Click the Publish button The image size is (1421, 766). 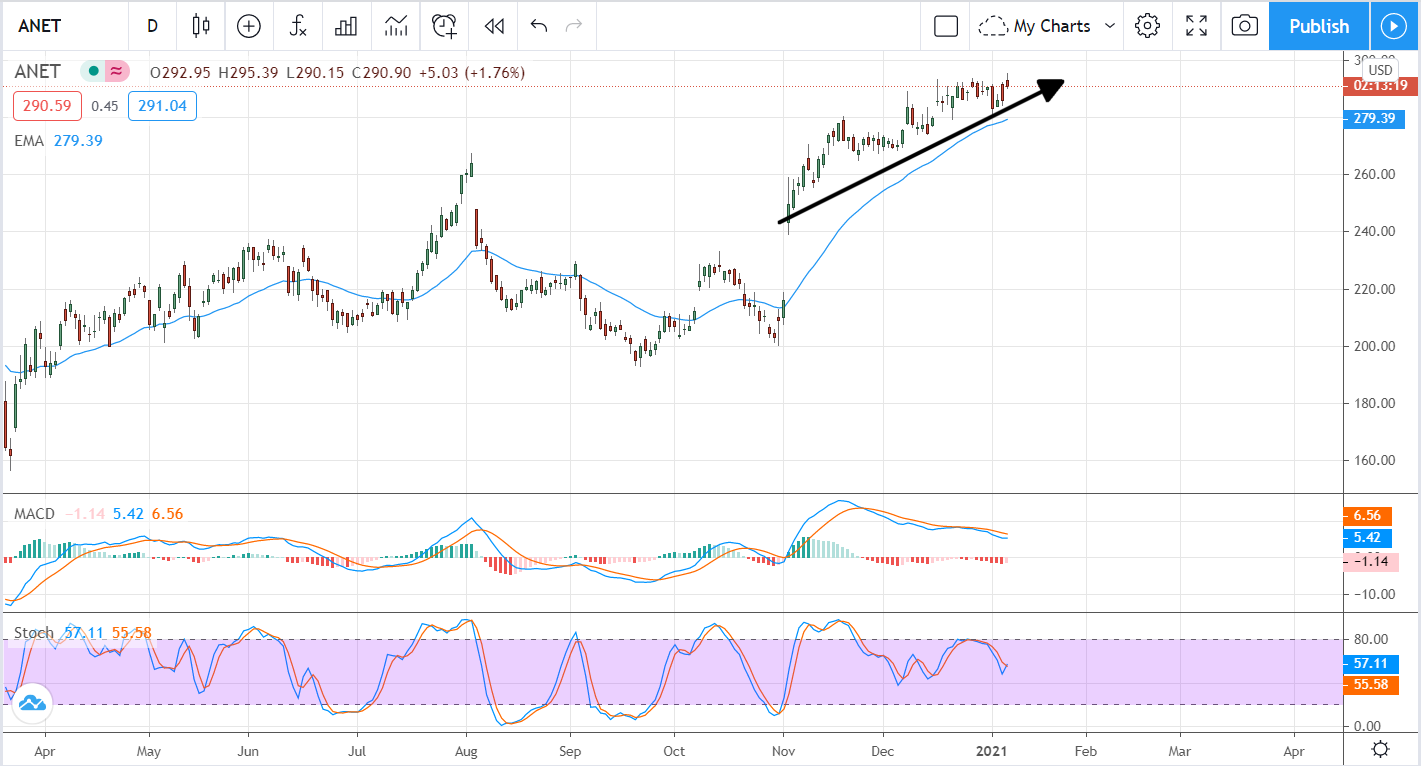tap(1319, 26)
